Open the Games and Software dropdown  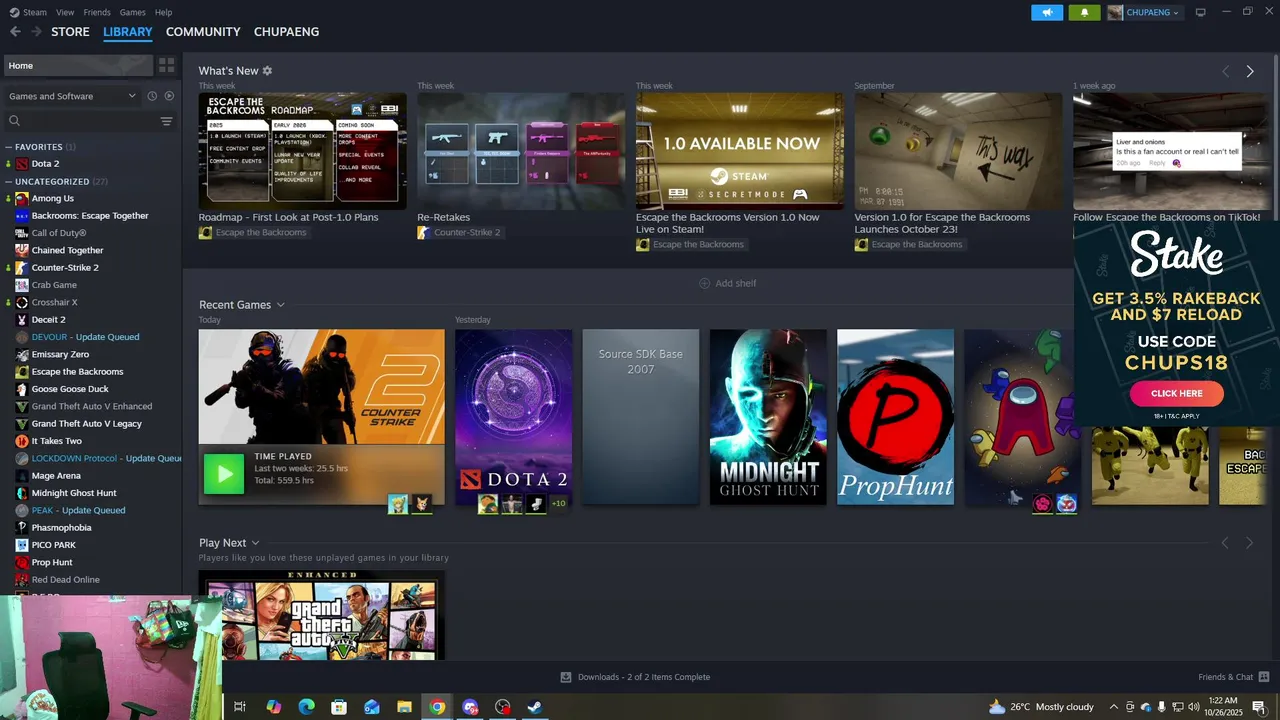tap(72, 96)
